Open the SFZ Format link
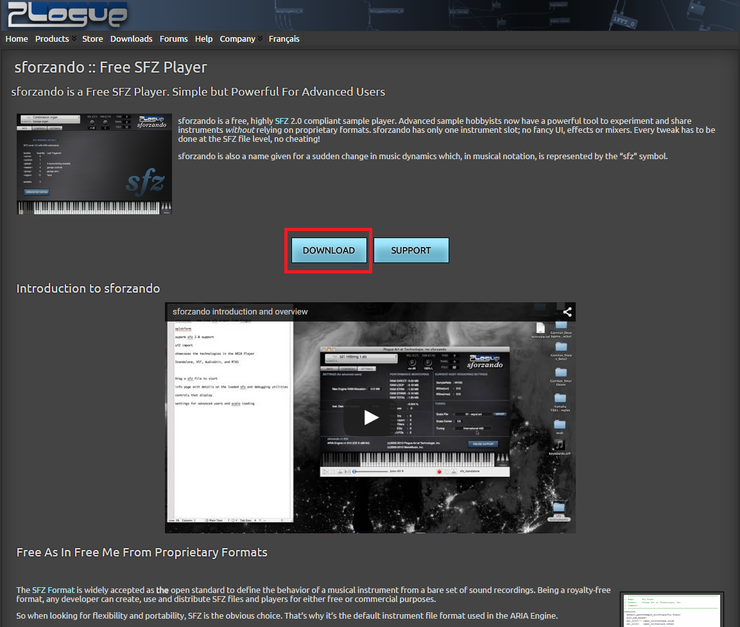740x627 pixels. 53,590
